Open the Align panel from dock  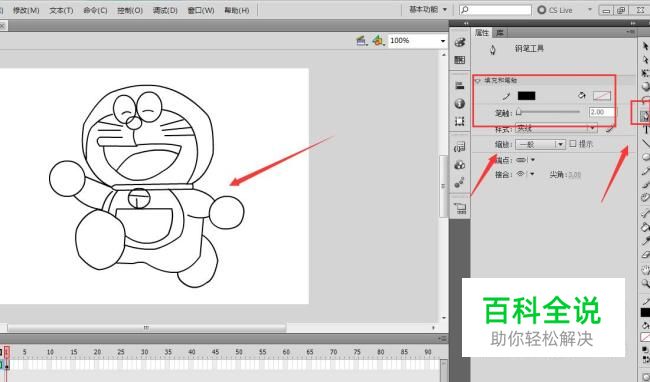[x=460, y=86]
